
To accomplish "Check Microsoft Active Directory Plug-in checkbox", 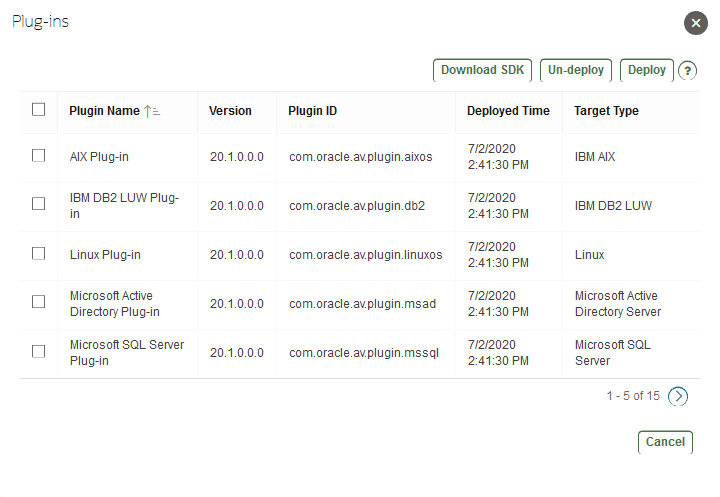I will [x=39, y=302].
